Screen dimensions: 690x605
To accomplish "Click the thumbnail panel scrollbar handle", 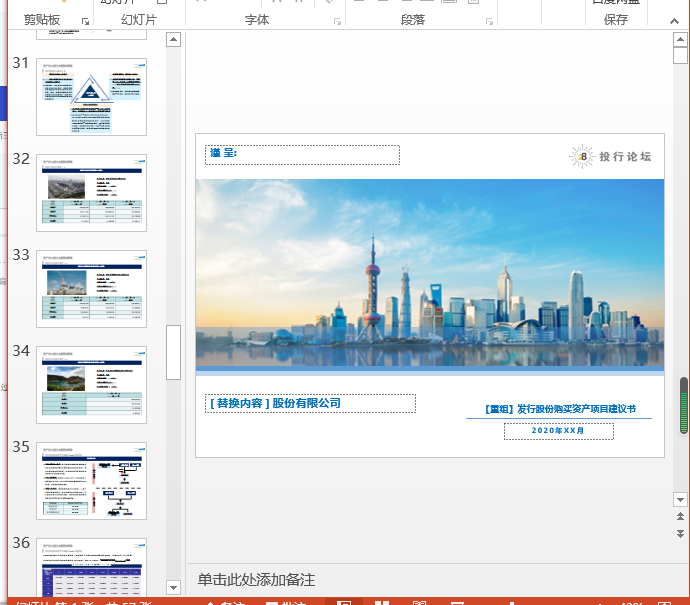I will click(173, 352).
